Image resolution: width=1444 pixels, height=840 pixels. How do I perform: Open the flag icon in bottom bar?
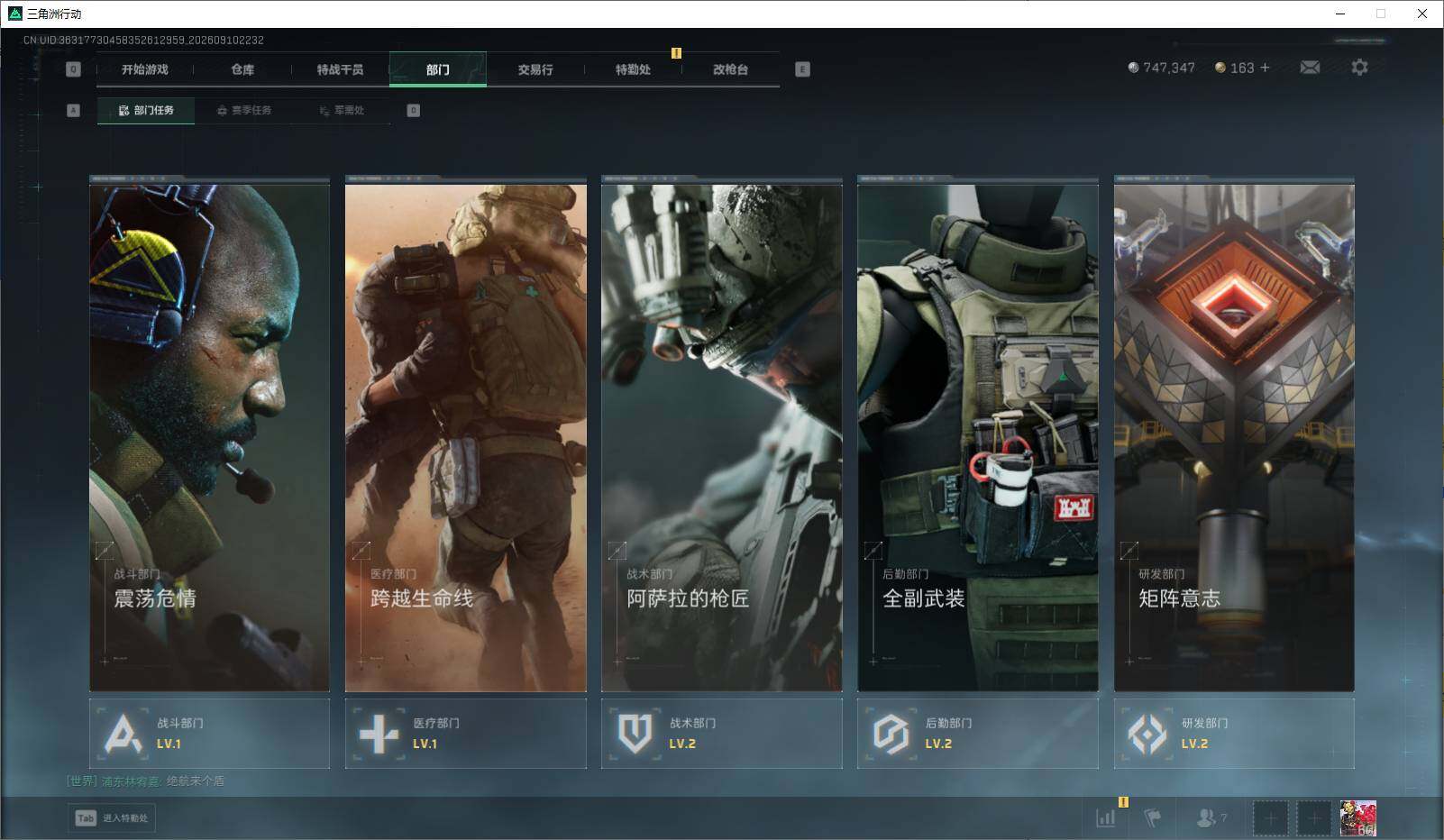coord(1153,817)
